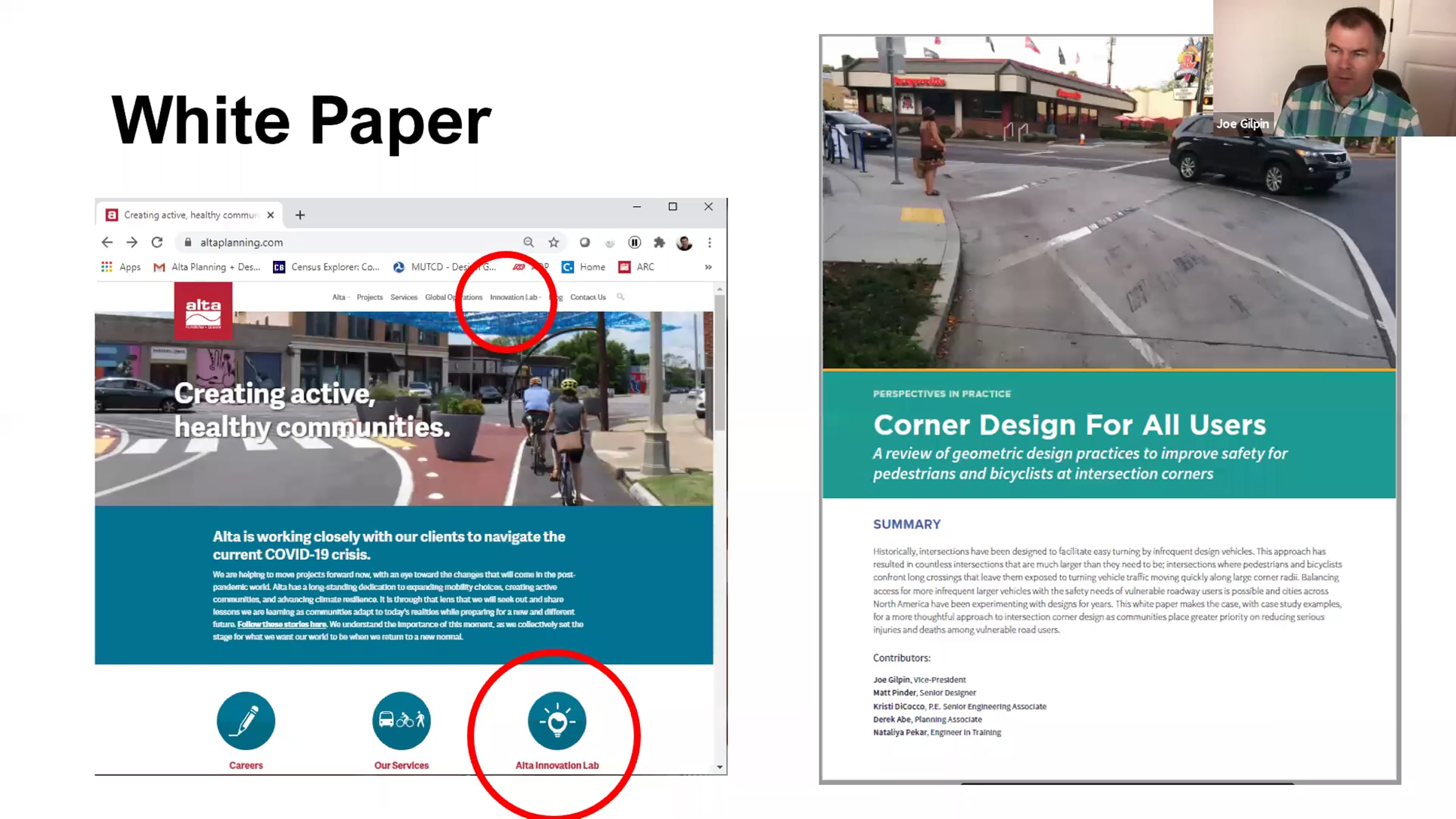Expand the Innovation Lab navigation dropdown
The width and height of the screenshot is (1456, 819).
click(x=516, y=297)
